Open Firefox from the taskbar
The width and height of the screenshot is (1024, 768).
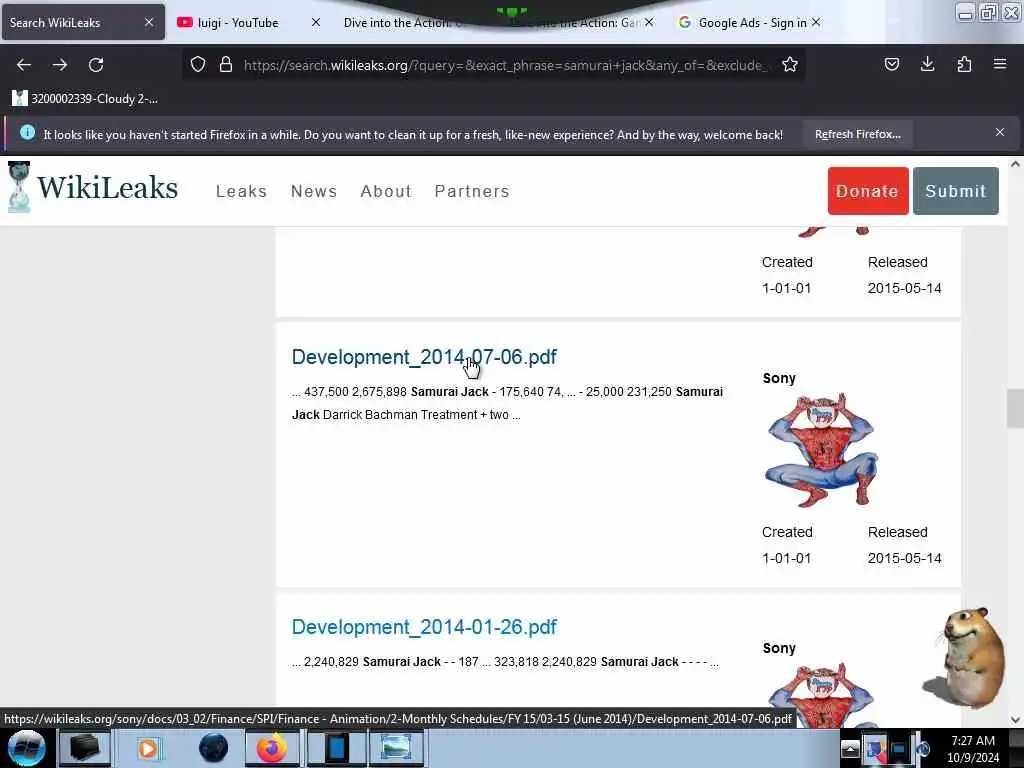tap(272, 748)
